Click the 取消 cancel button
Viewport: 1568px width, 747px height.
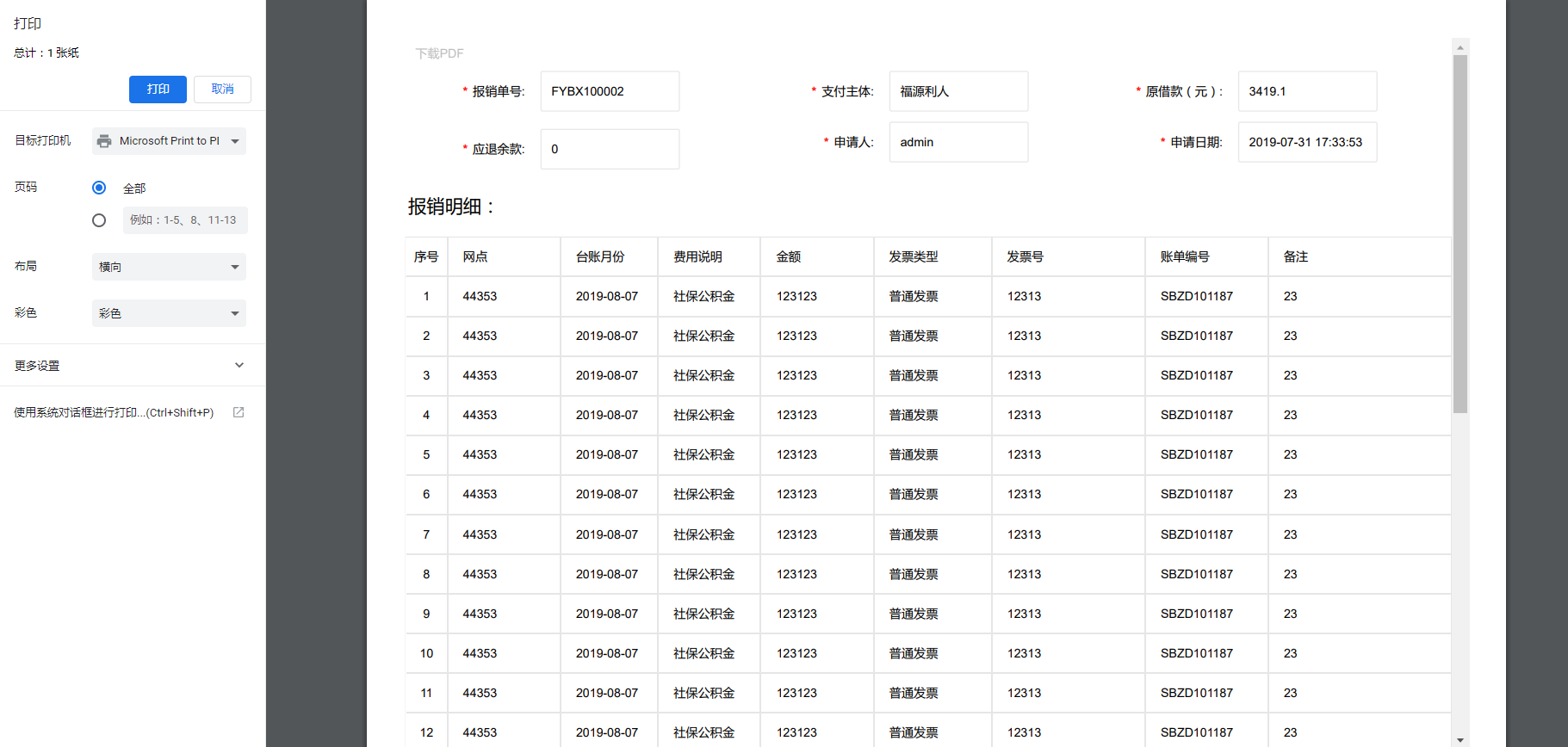coord(222,90)
